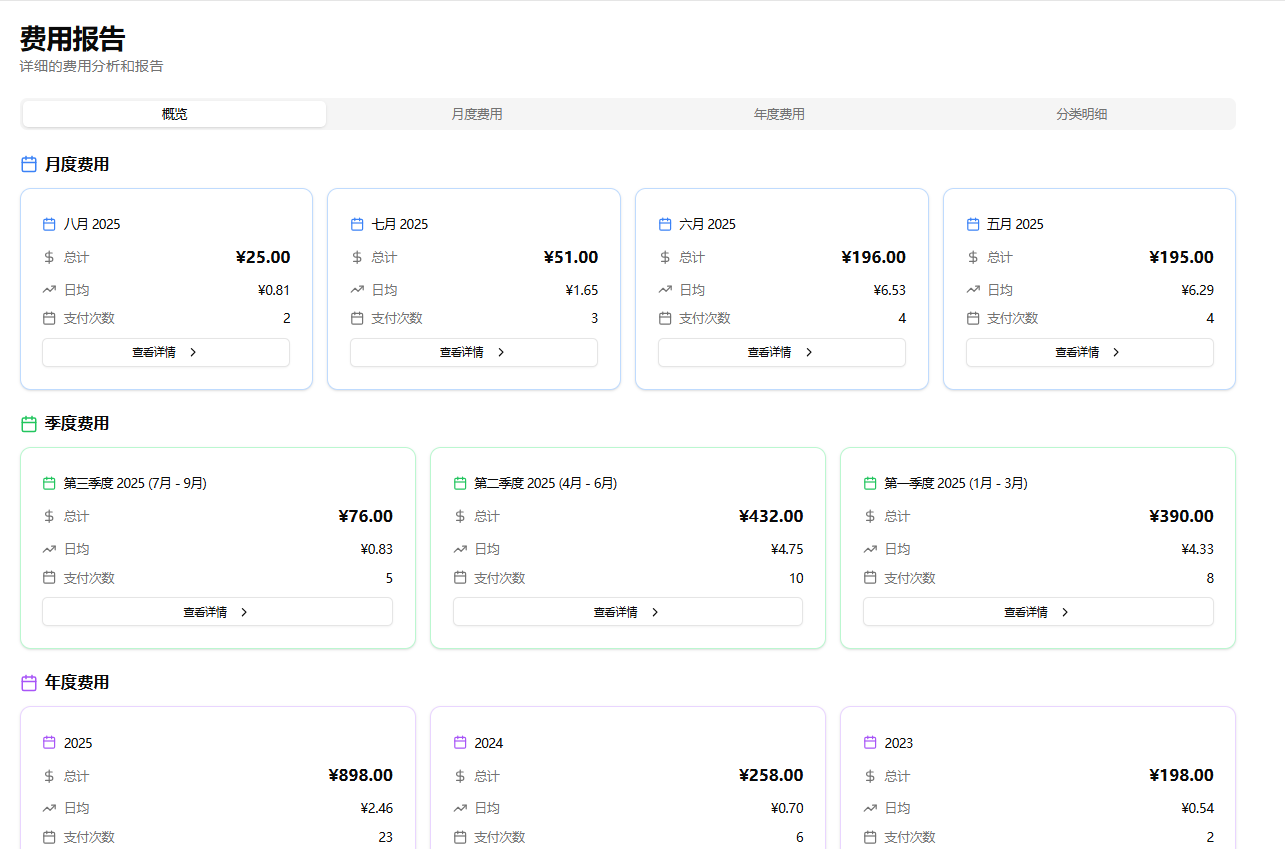
Task: Click the trend icon for 日均 in 七月 2025
Action: [357, 290]
